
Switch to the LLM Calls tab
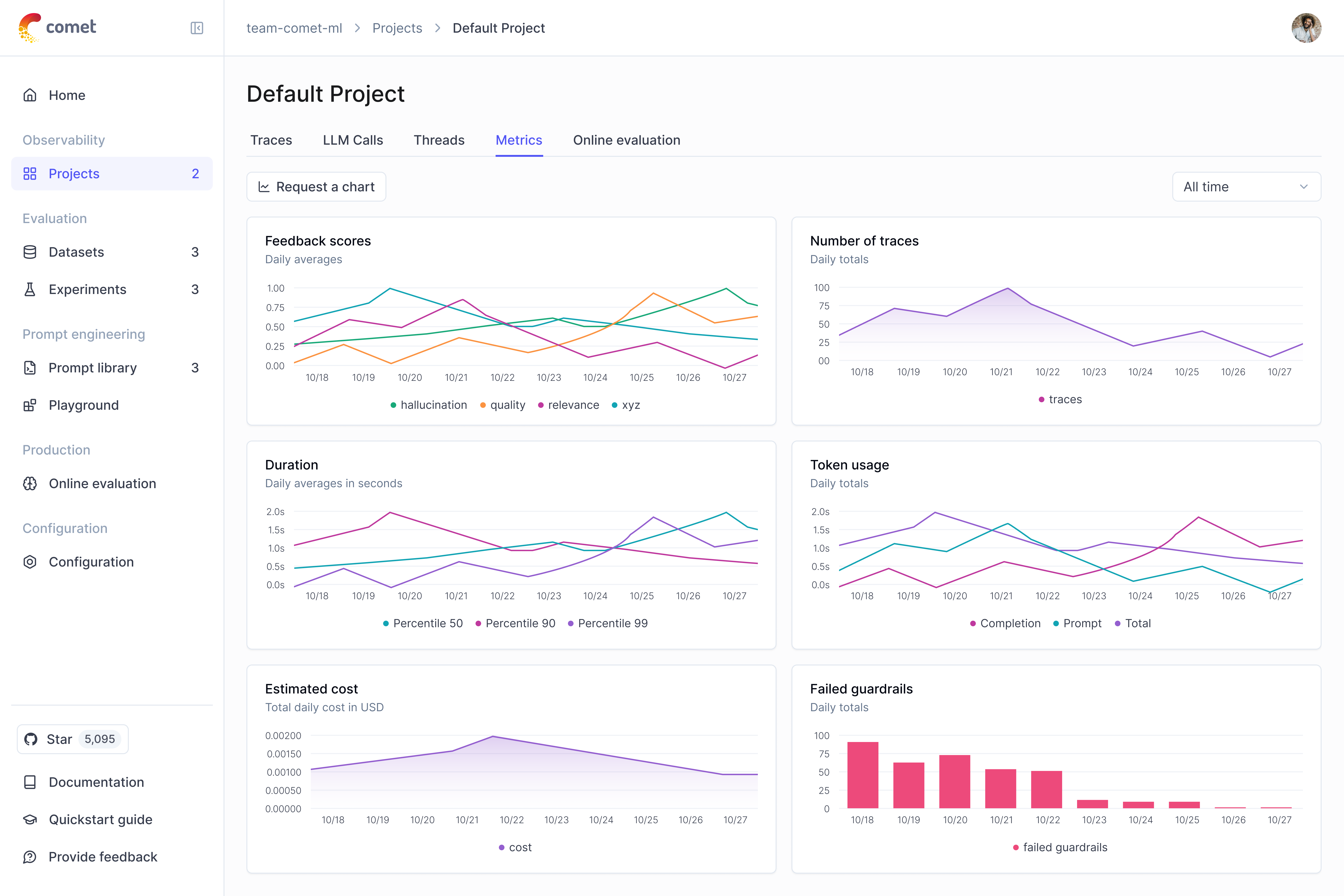pyautogui.click(x=353, y=140)
